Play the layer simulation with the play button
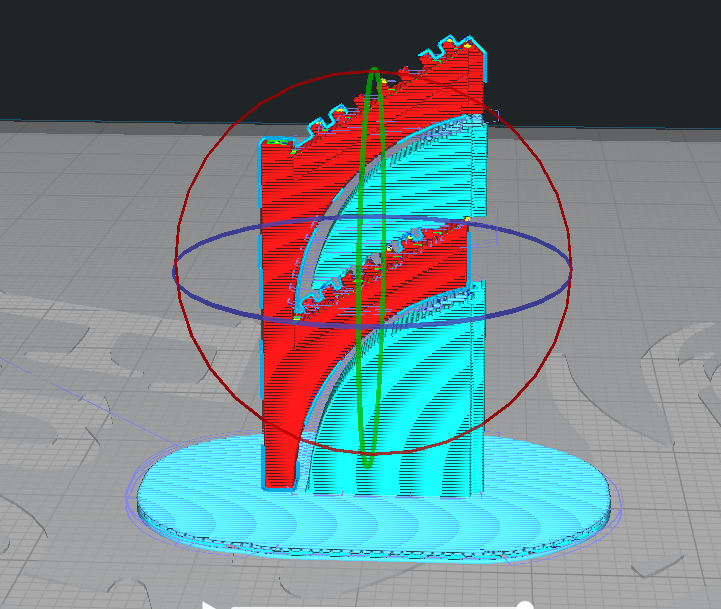Viewport: 721px width, 609px height. (x=209, y=605)
